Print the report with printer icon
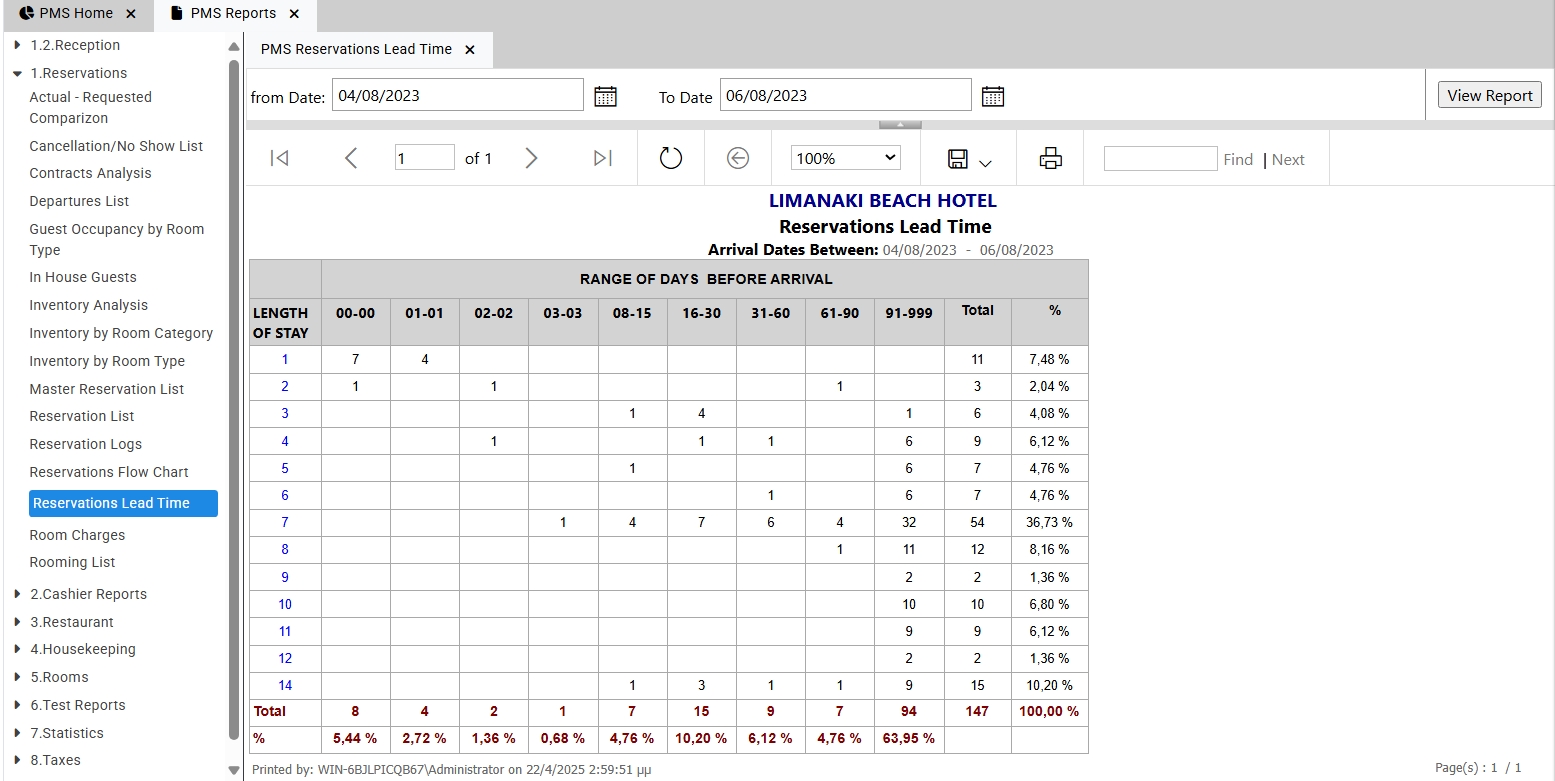1555x781 pixels. (x=1050, y=158)
